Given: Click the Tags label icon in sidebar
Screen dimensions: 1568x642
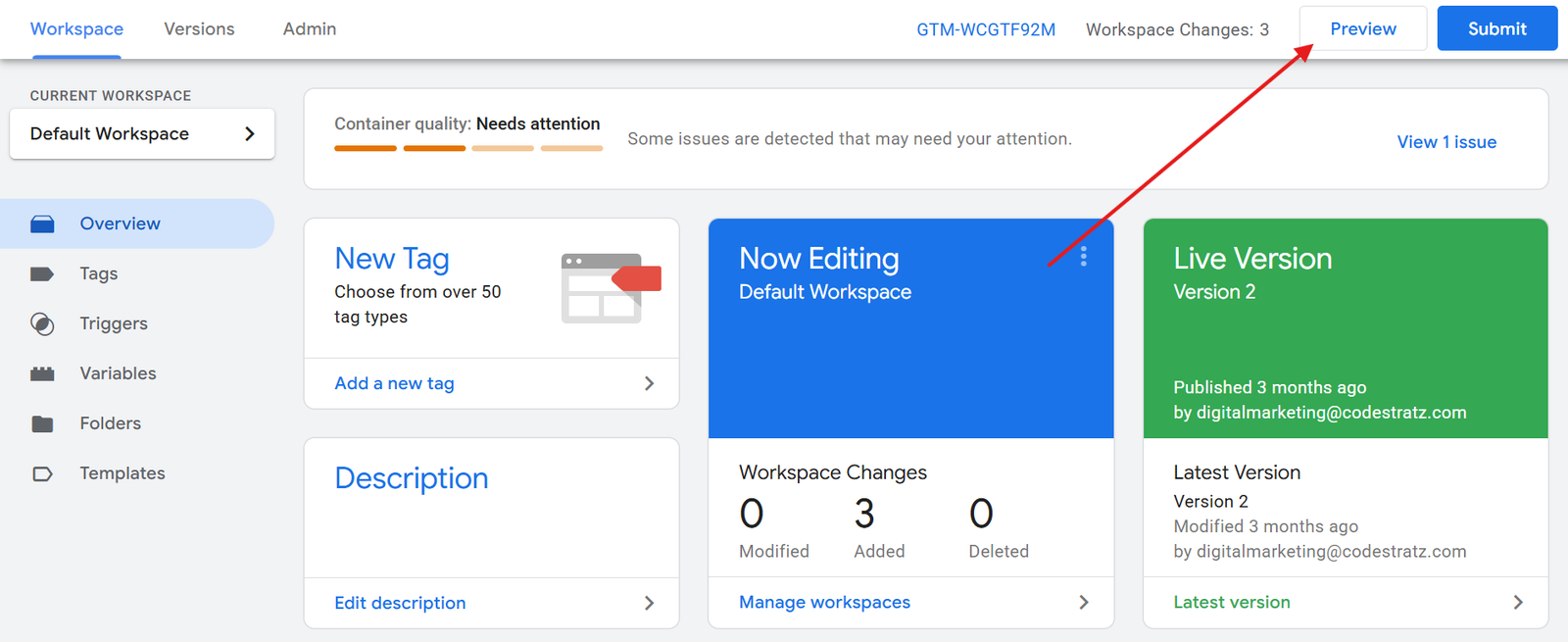Looking at the screenshot, I should 42,274.
